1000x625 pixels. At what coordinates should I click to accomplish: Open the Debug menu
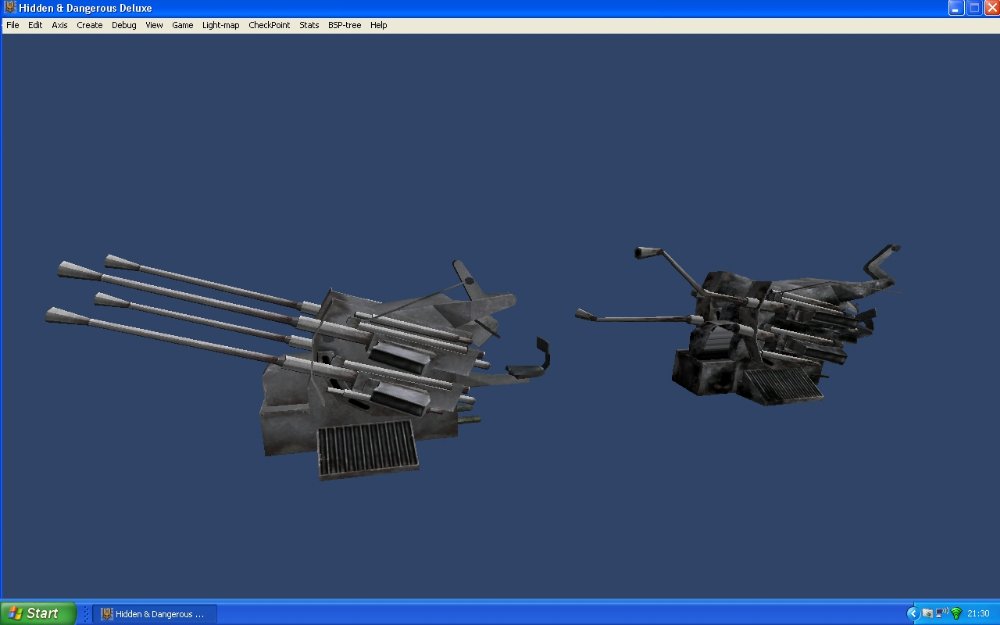[124, 25]
